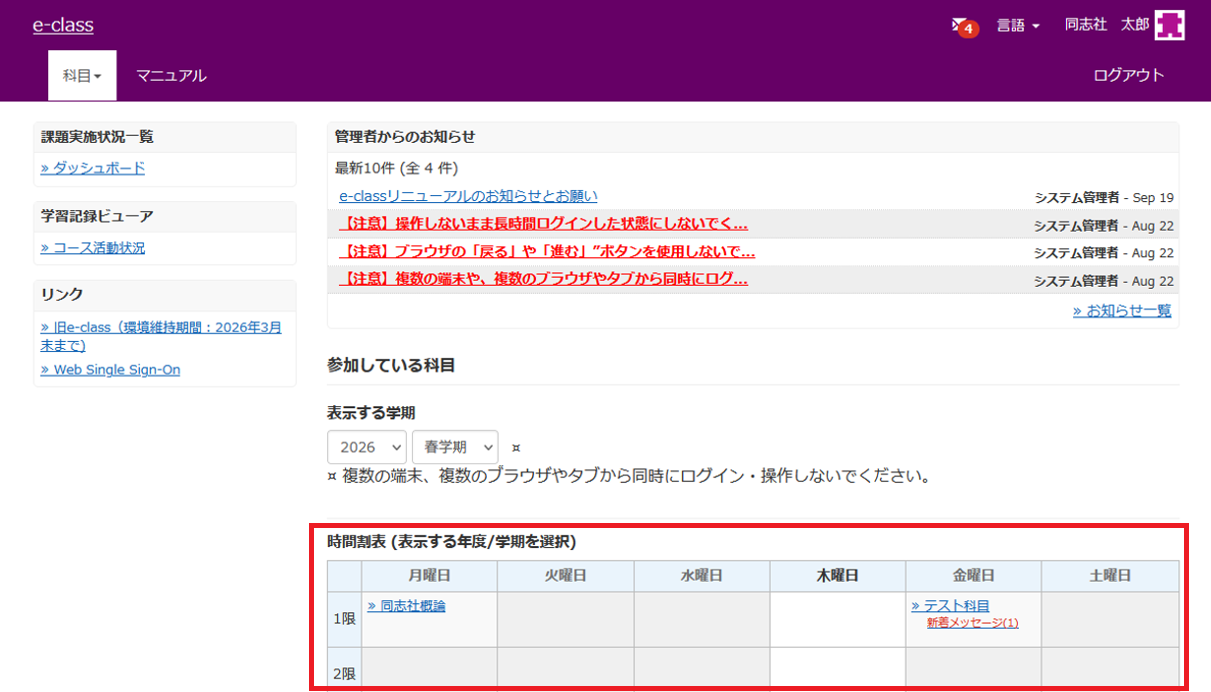
Task: Click the 木曜日 column header
Action: pyautogui.click(x=837, y=576)
